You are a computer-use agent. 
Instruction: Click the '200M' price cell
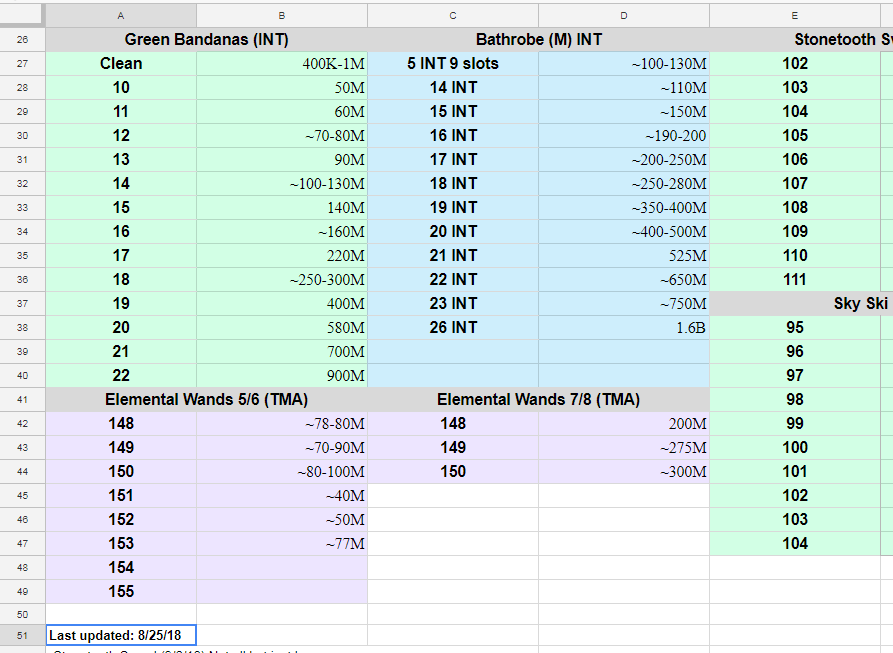click(x=624, y=424)
